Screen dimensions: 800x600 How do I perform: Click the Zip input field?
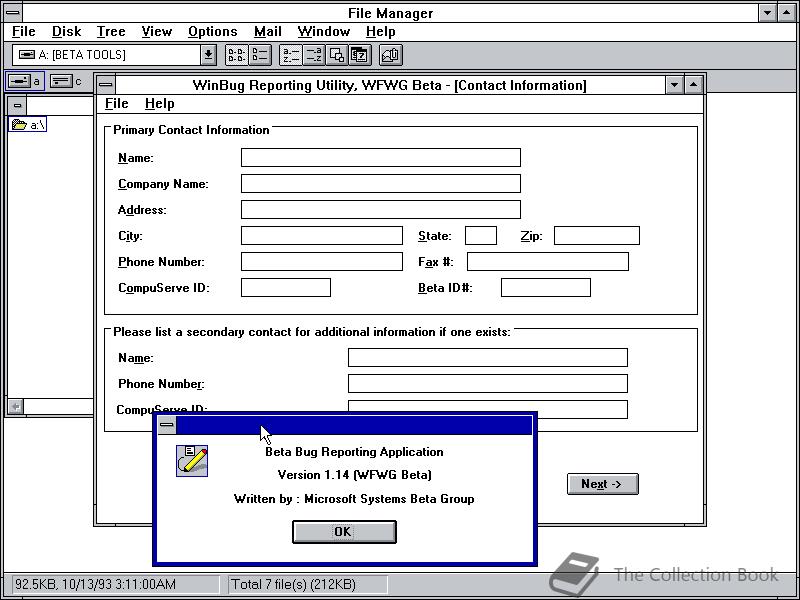(596, 235)
